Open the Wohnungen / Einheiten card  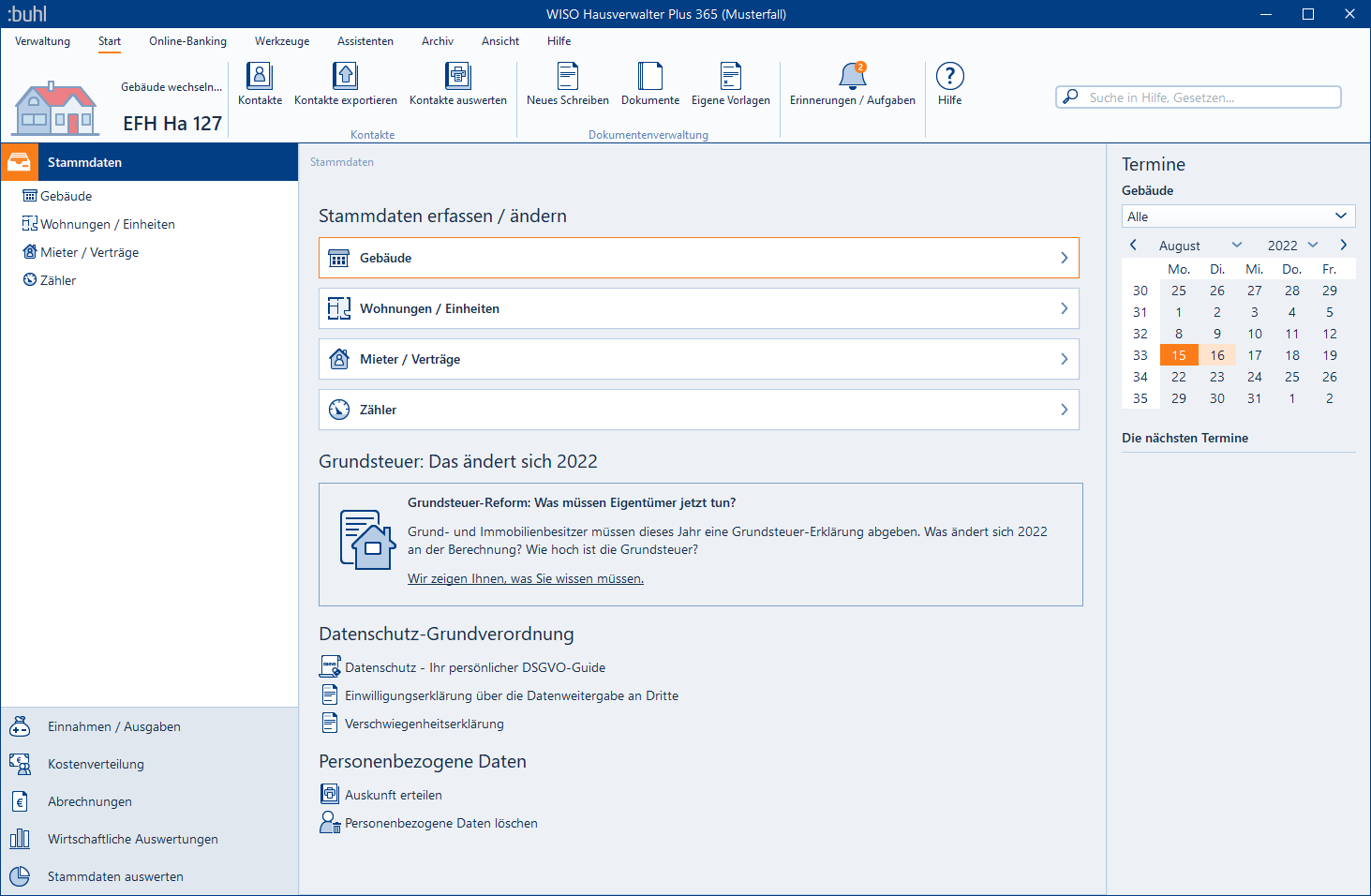pyautogui.click(x=699, y=308)
